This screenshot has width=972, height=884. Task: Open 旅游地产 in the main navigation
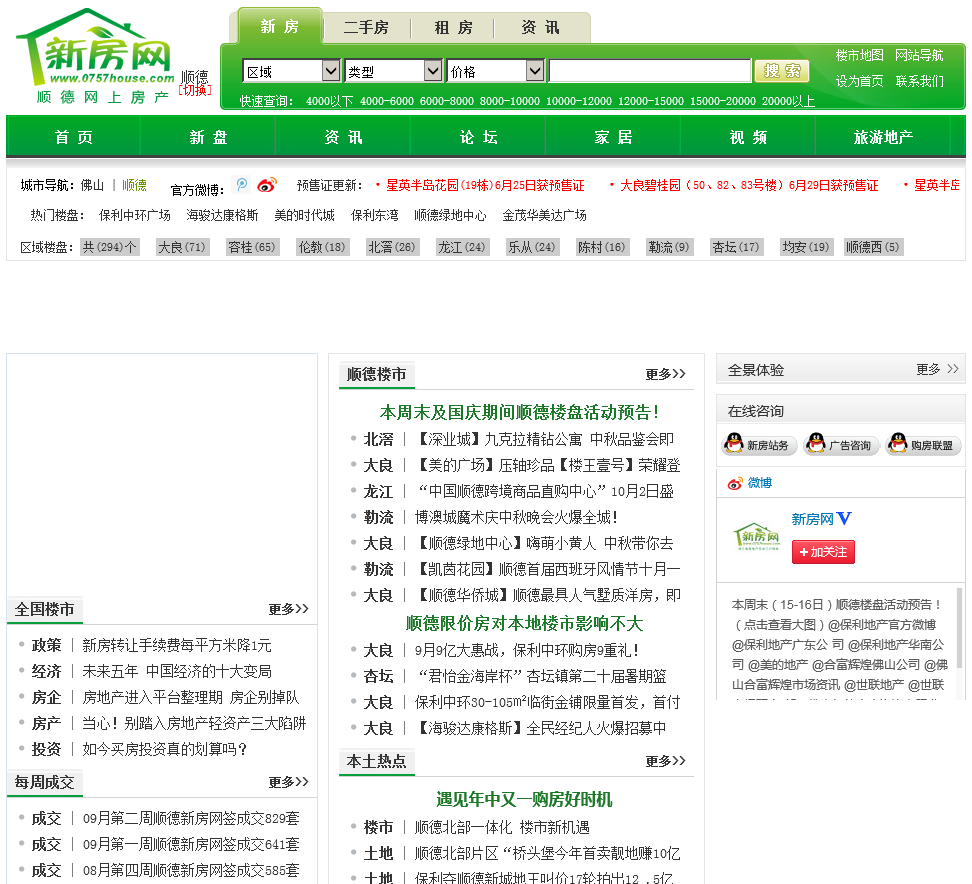click(x=883, y=137)
